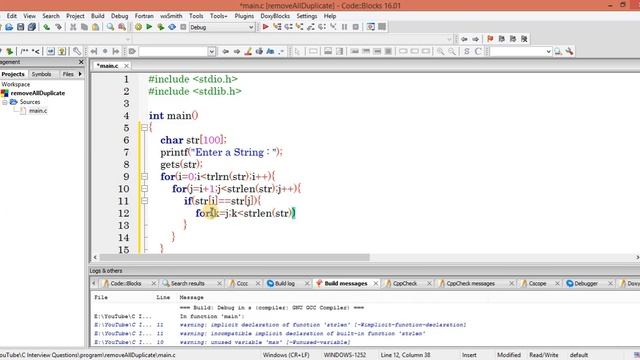This screenshot has width=640, height=360.
Task: Rebuild the project with the blue arrows icon
Action: pyautogui.click(x=172, y=27)
